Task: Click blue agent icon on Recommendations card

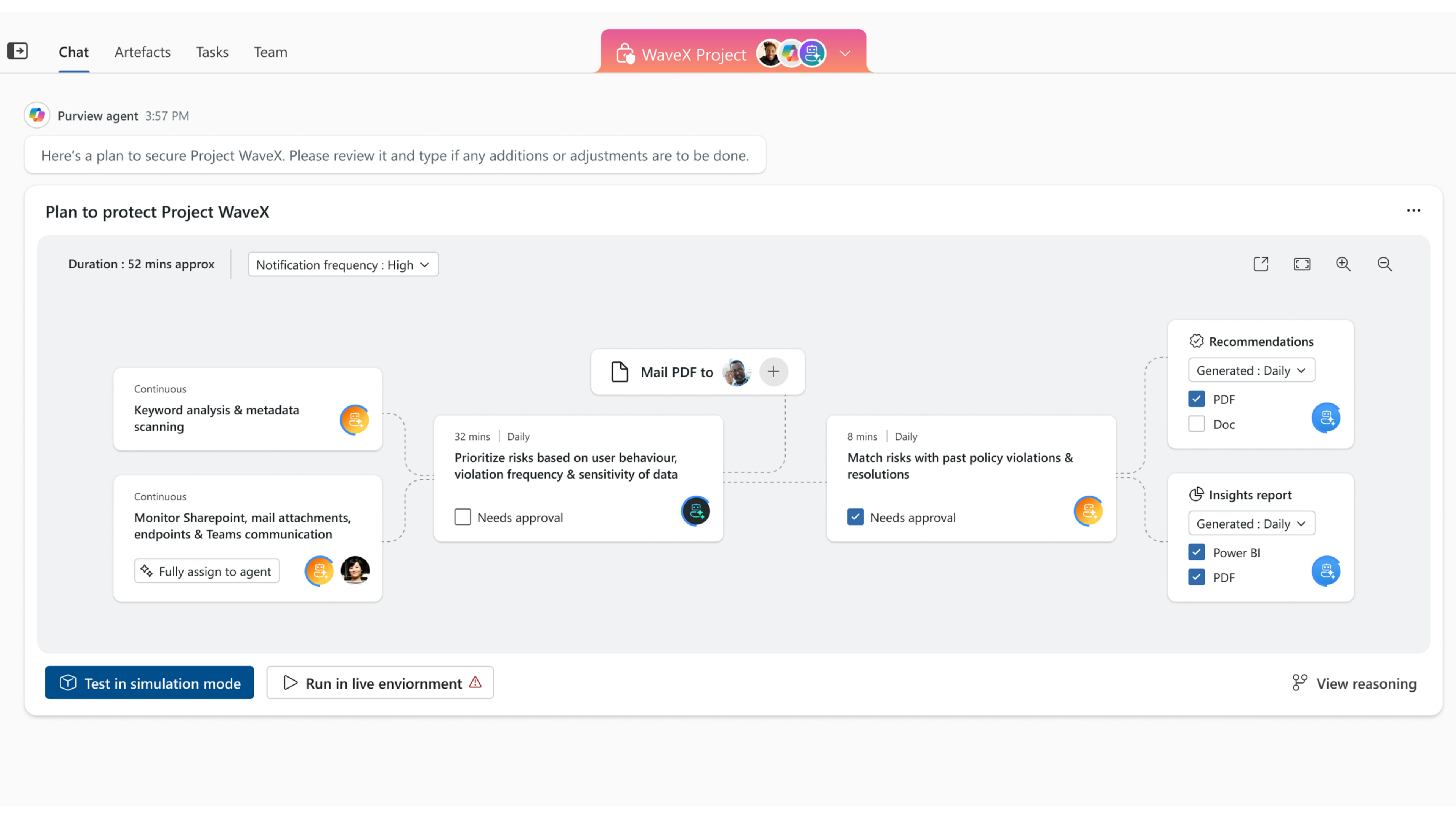Action: tap(1326, 418)
